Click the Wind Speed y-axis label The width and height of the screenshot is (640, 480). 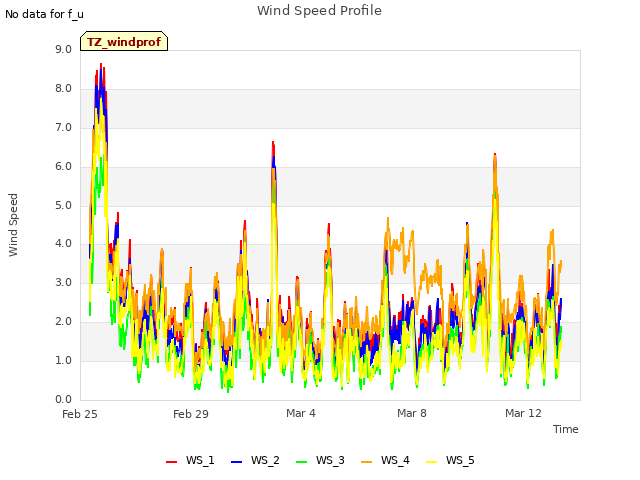click(13, 225)
